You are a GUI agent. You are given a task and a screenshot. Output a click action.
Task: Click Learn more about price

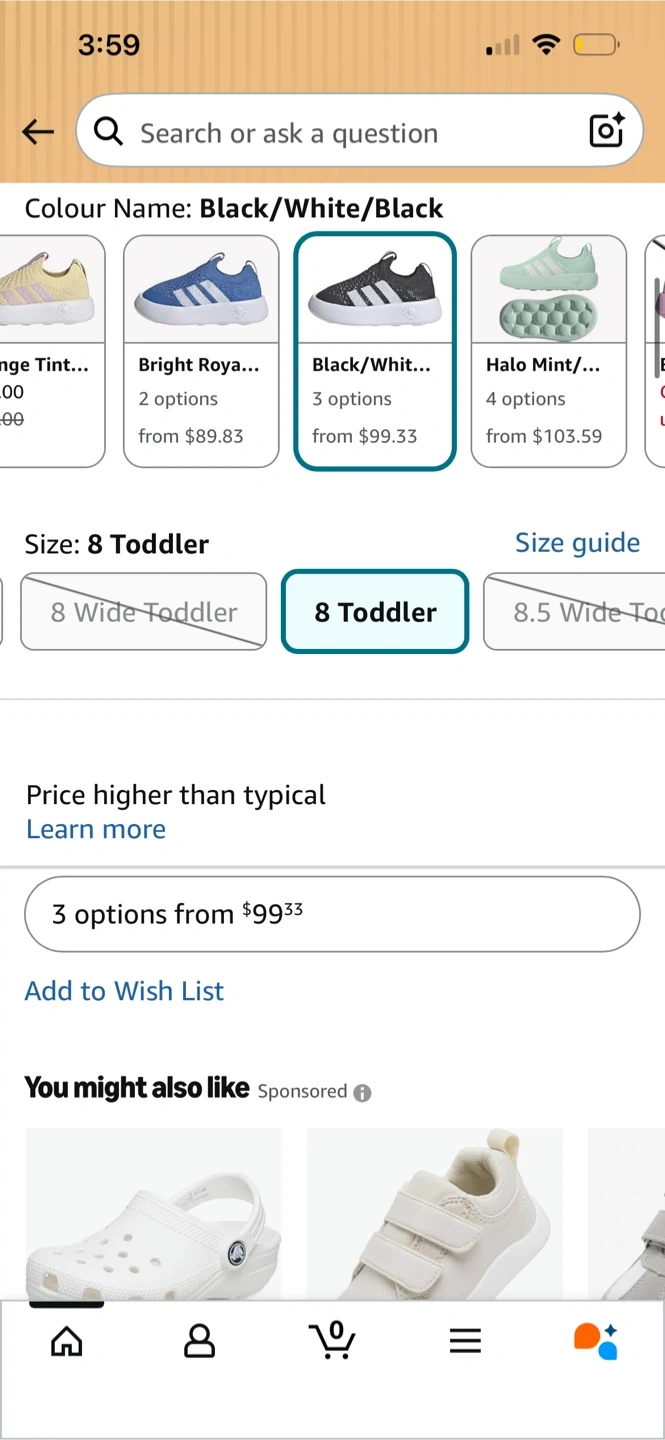96,829
